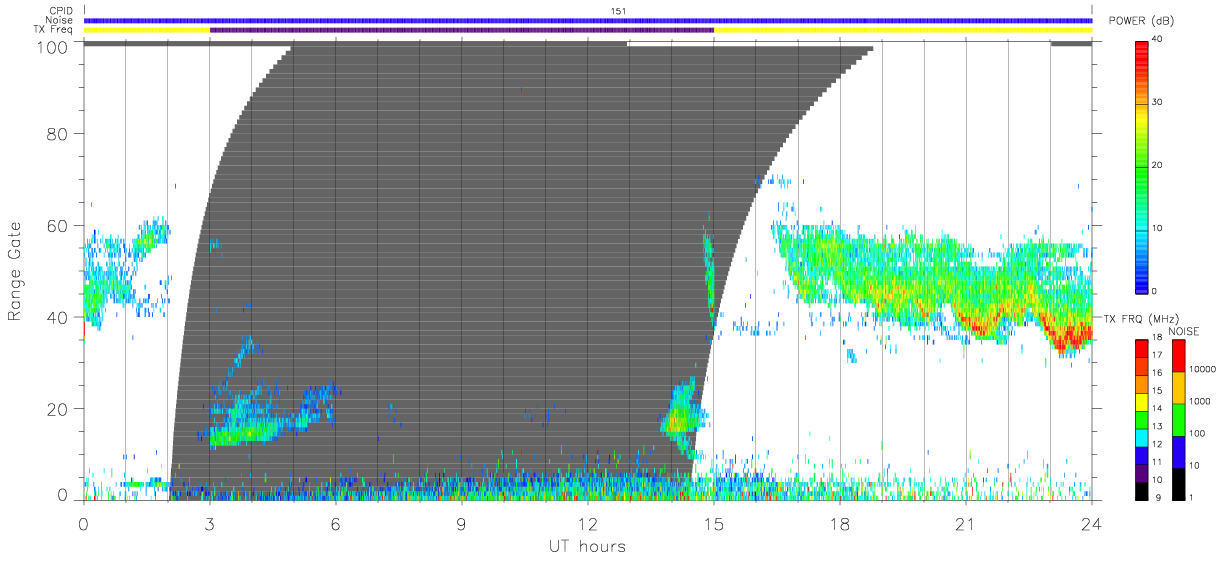Click the red 17-18 MHz swatch in TX FRQ legend

click(1142, 348)
